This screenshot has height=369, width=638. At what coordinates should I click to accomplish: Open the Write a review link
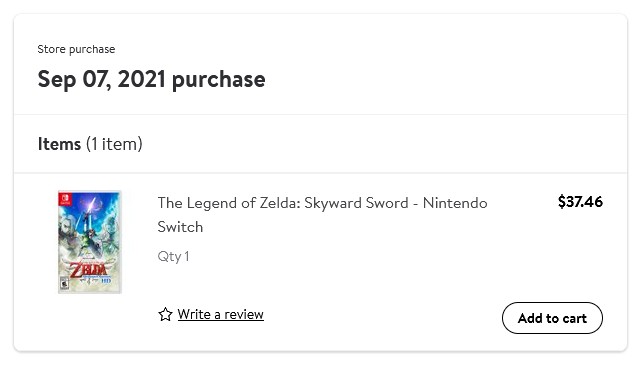pos(221,314)
